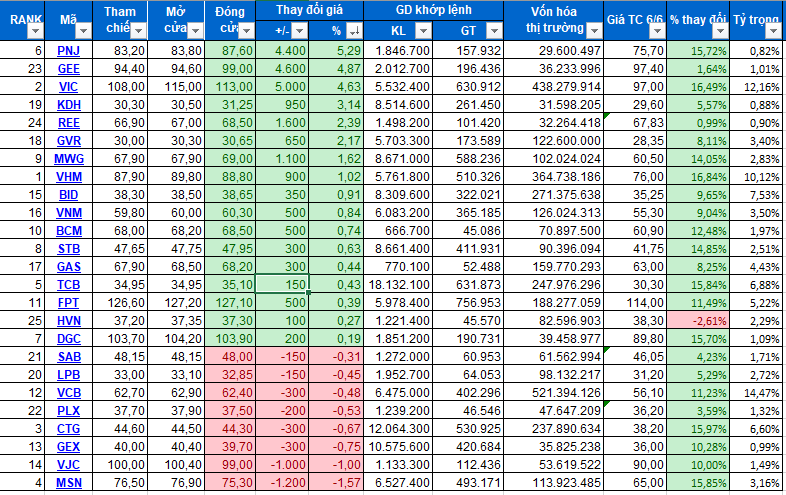Viewport: 786px width, 495px height.
Task: Select the 12,16% weight cell
Action: [x=757, y=87]
